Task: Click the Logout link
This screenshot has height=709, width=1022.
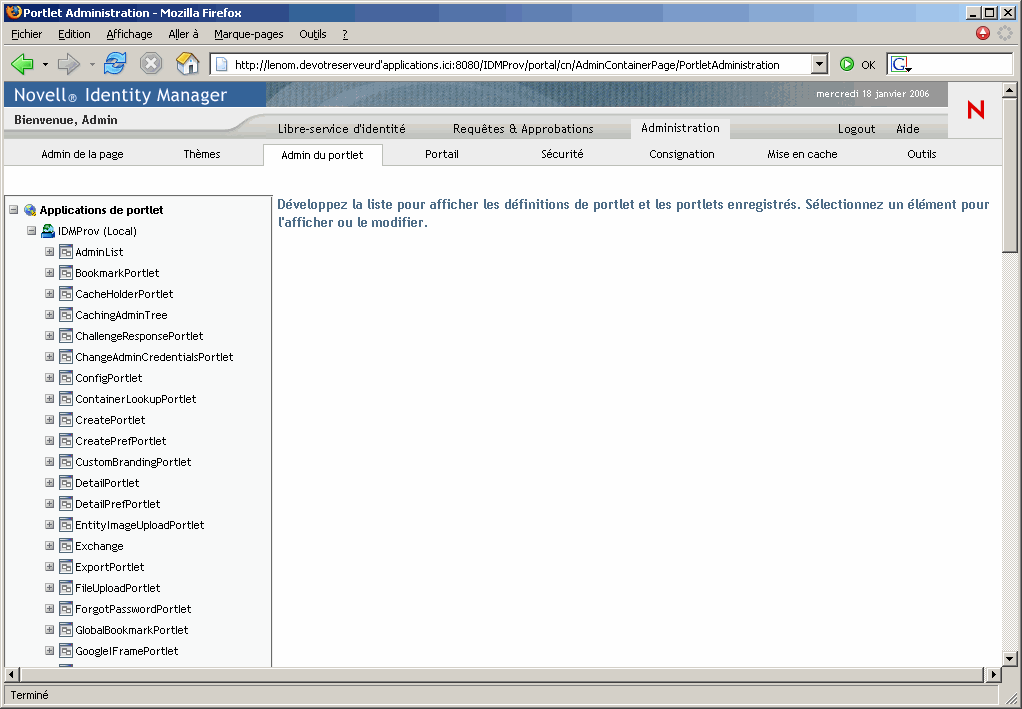Action: pyautogui.click(x=856, y=128)
